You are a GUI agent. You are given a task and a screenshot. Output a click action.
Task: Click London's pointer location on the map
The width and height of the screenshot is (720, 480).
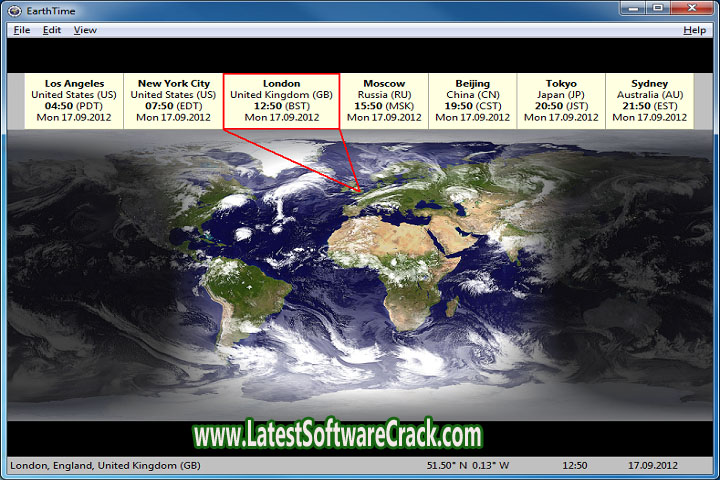click(358, 188)
